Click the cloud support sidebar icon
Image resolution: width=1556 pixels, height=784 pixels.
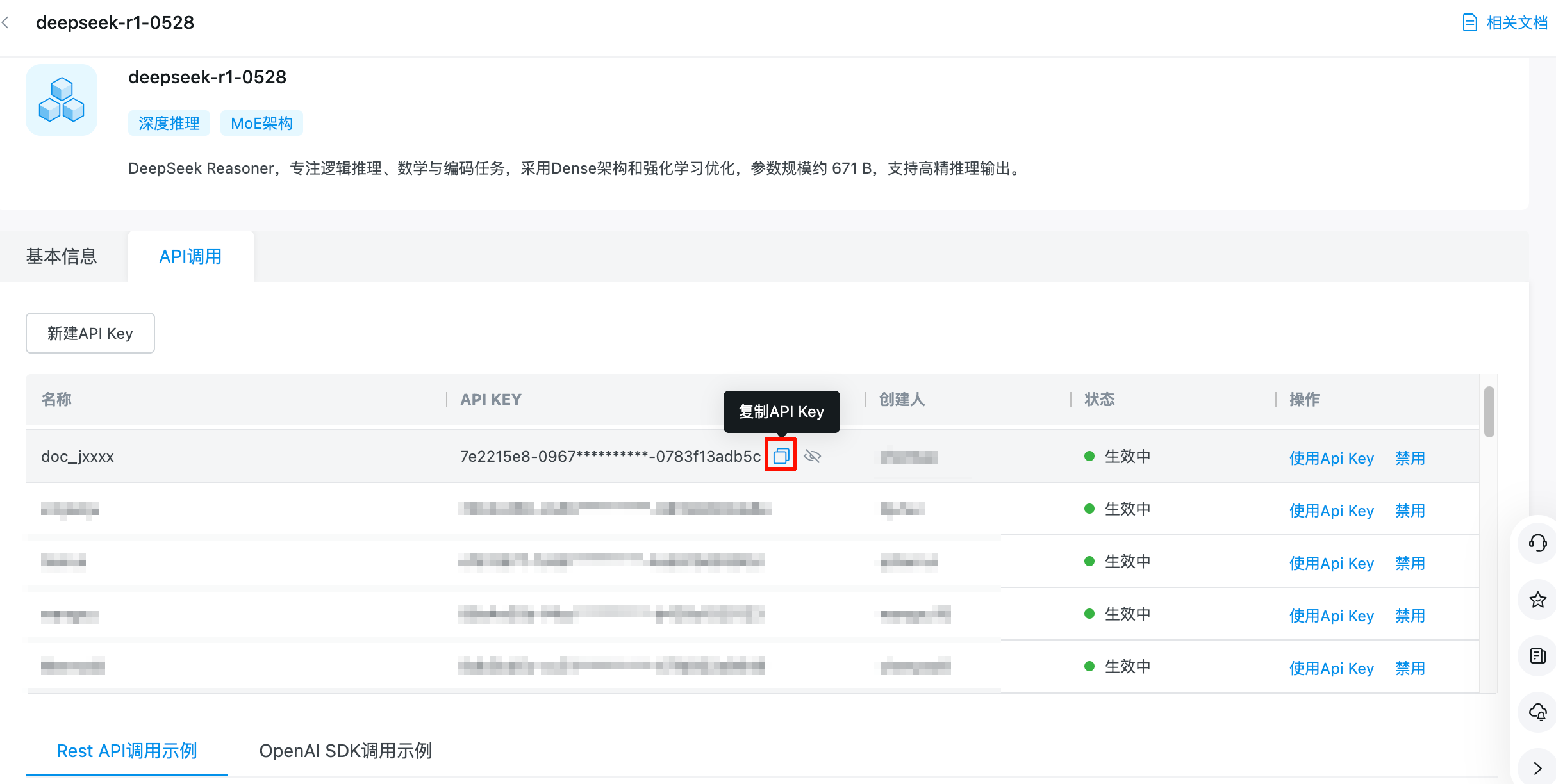1537,712
